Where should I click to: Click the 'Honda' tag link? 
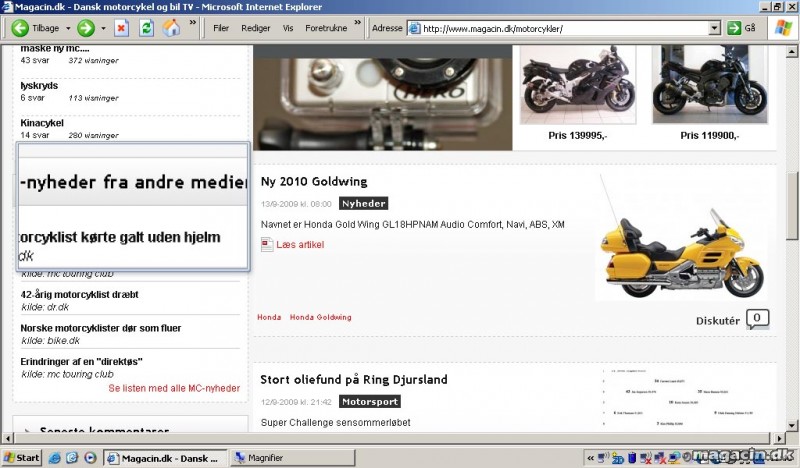269,317
